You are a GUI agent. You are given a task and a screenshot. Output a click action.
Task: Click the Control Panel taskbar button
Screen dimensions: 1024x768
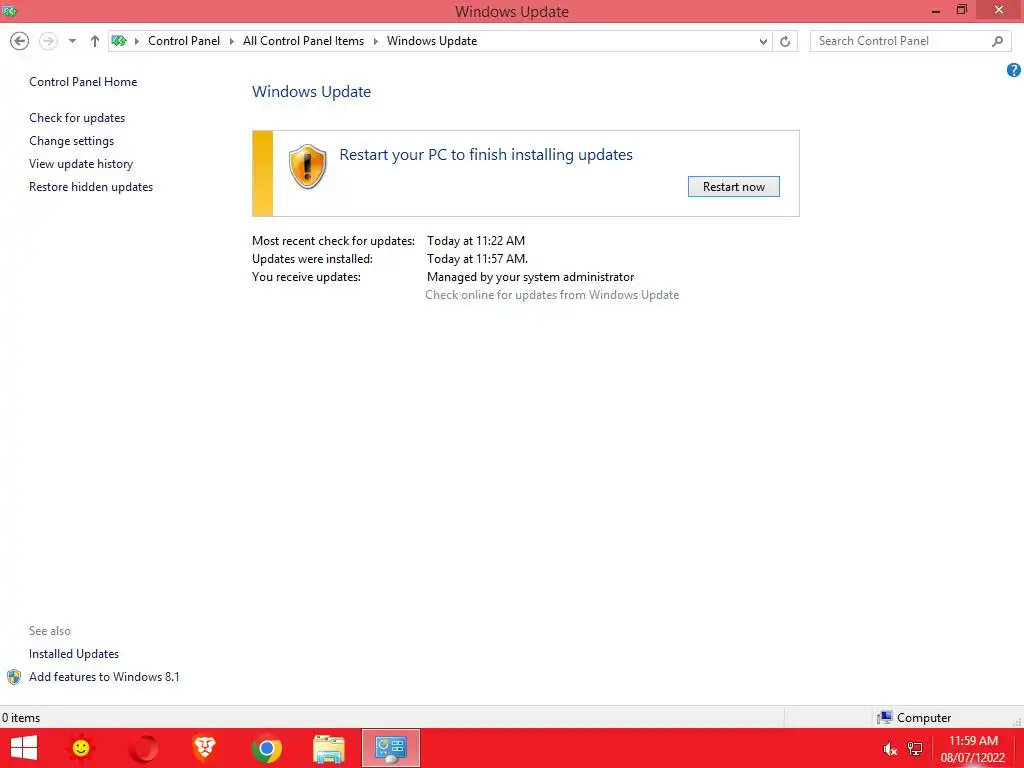coord(391,748)
